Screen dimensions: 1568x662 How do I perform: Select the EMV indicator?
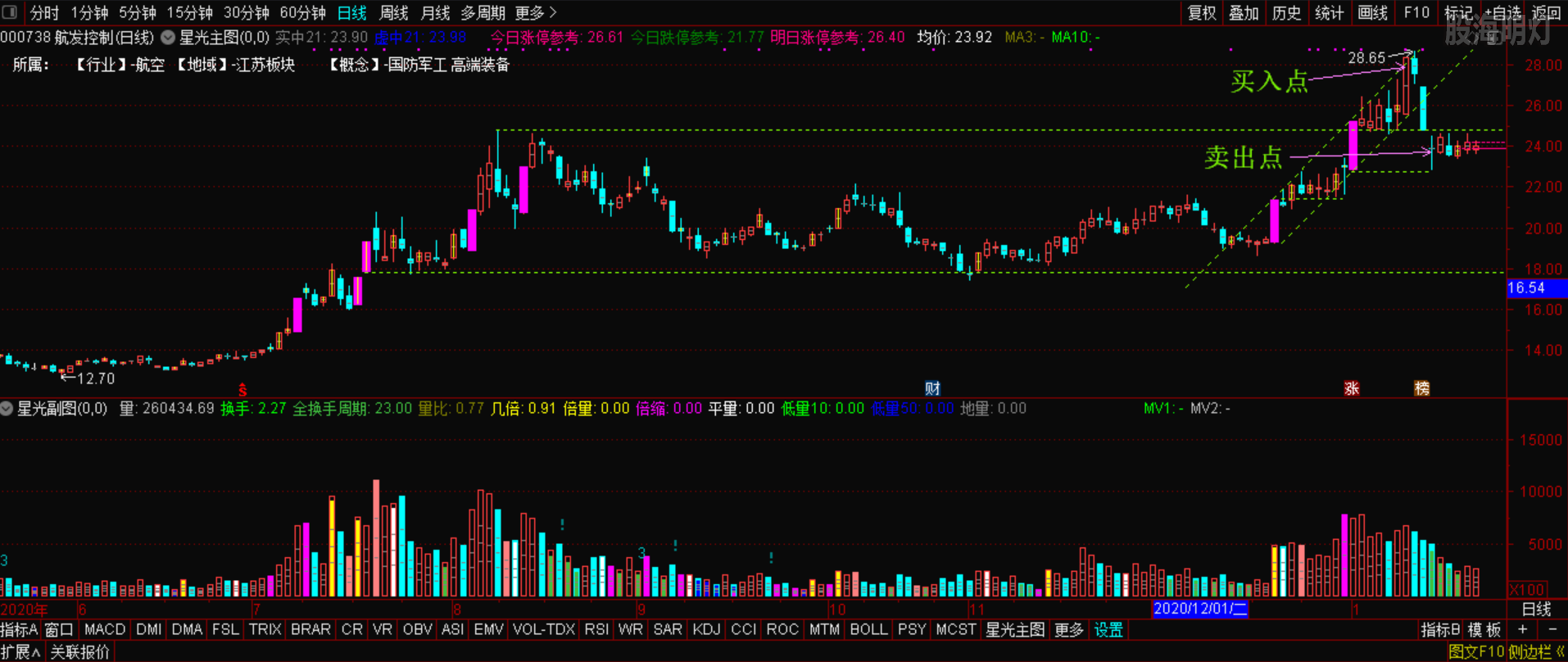pos(488,630)
